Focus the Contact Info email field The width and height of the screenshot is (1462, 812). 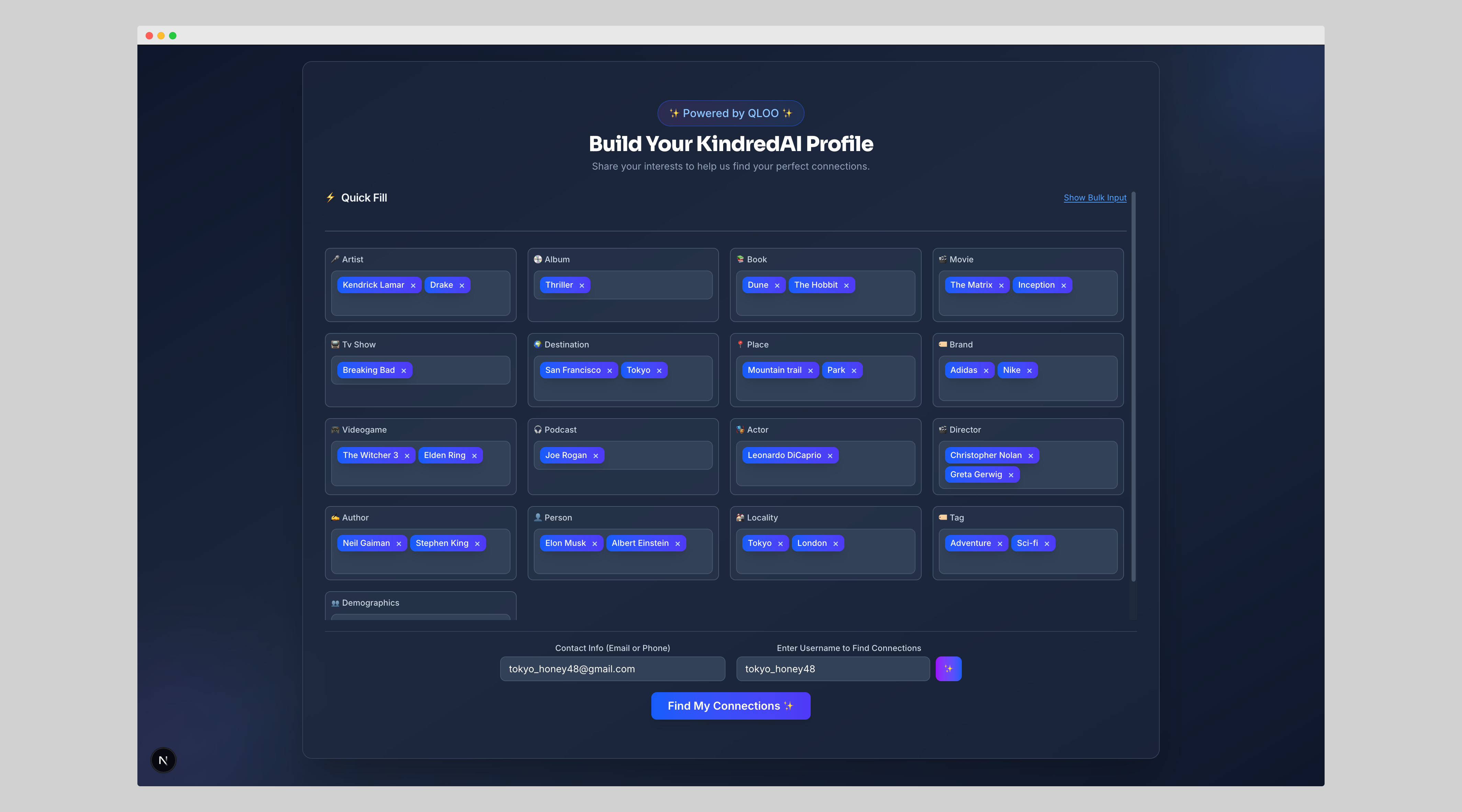[612, 668]
